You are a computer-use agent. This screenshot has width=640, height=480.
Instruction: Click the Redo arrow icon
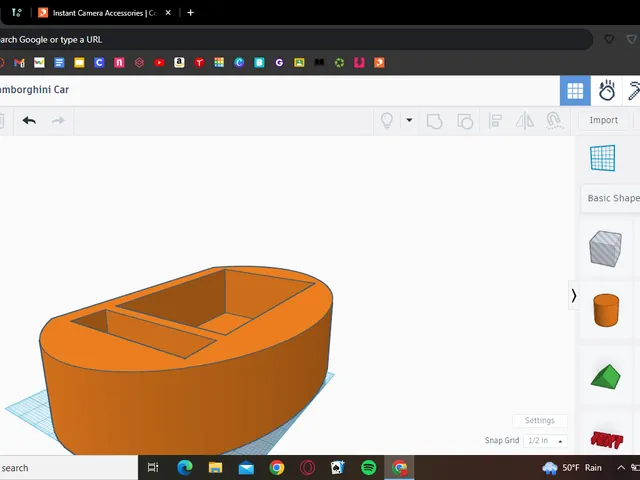pyautogui.click(x=58, y=121)
